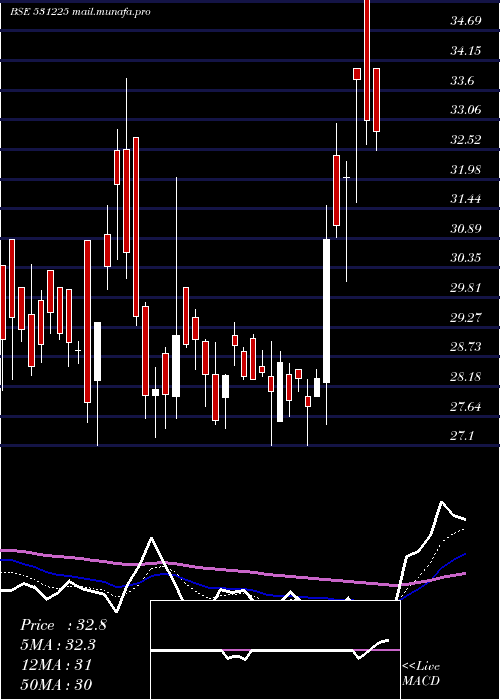
Task: Click the 31.98 price axis label
Action: point(466,170)
